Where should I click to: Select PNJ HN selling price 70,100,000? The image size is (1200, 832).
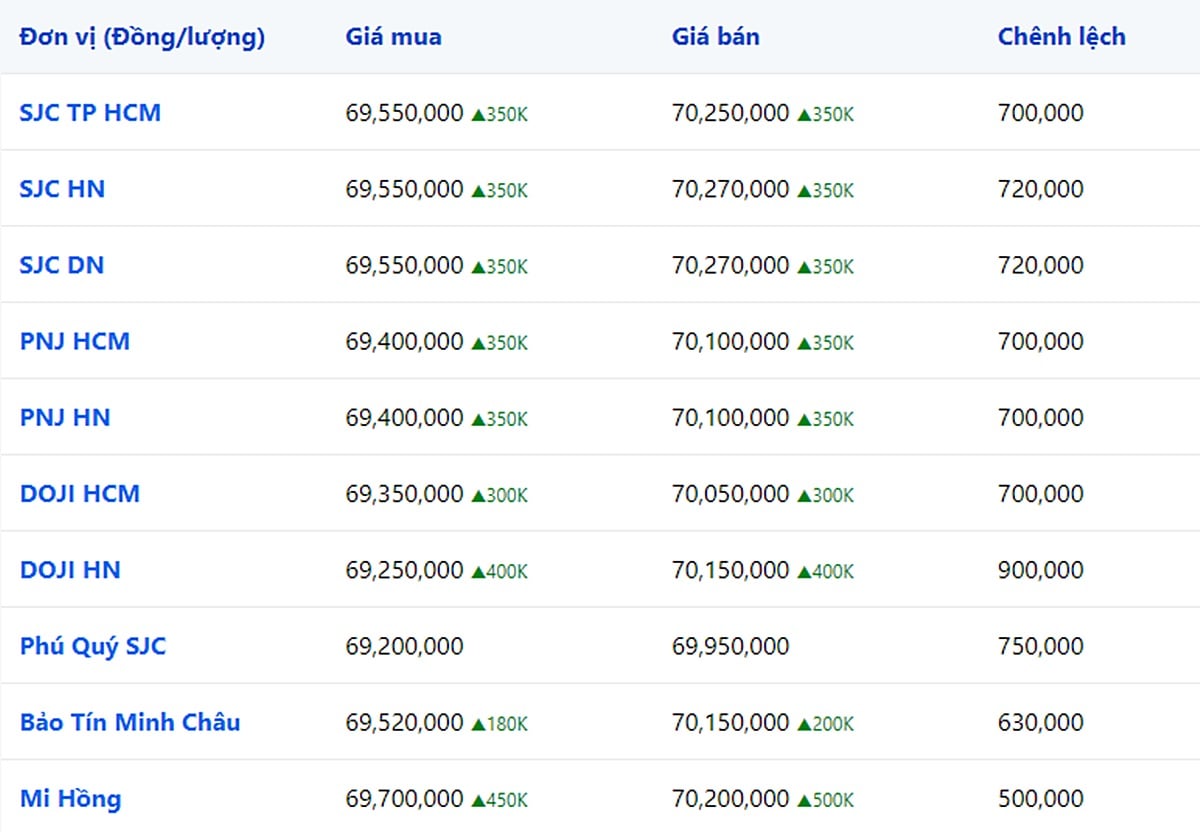(731, 417)
